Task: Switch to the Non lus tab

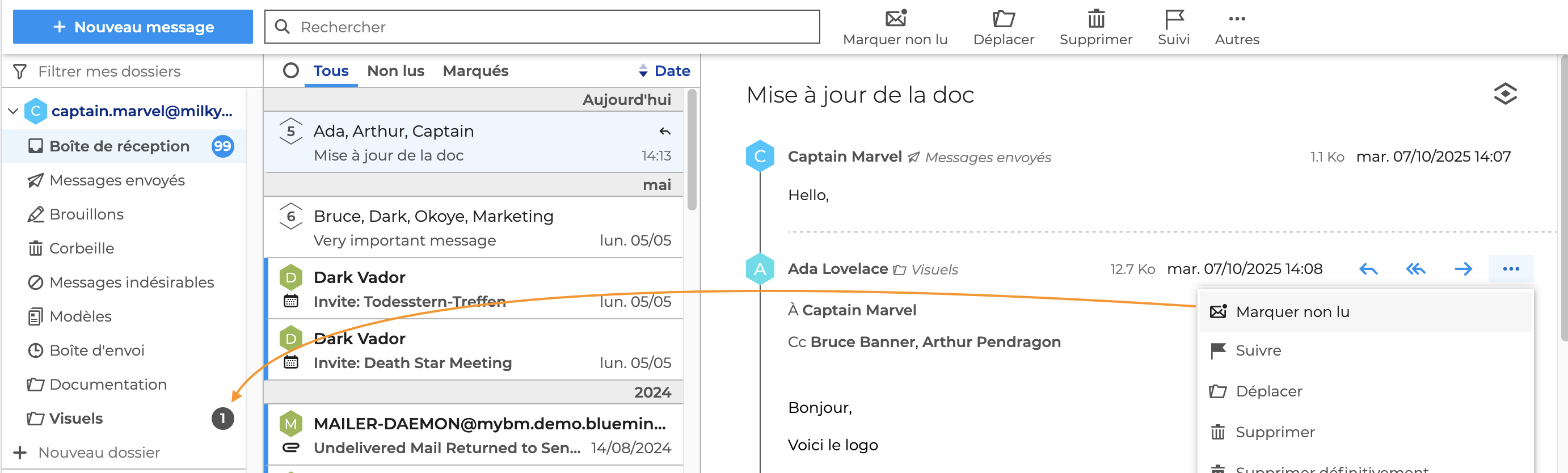Action: (x=395, y=71)
